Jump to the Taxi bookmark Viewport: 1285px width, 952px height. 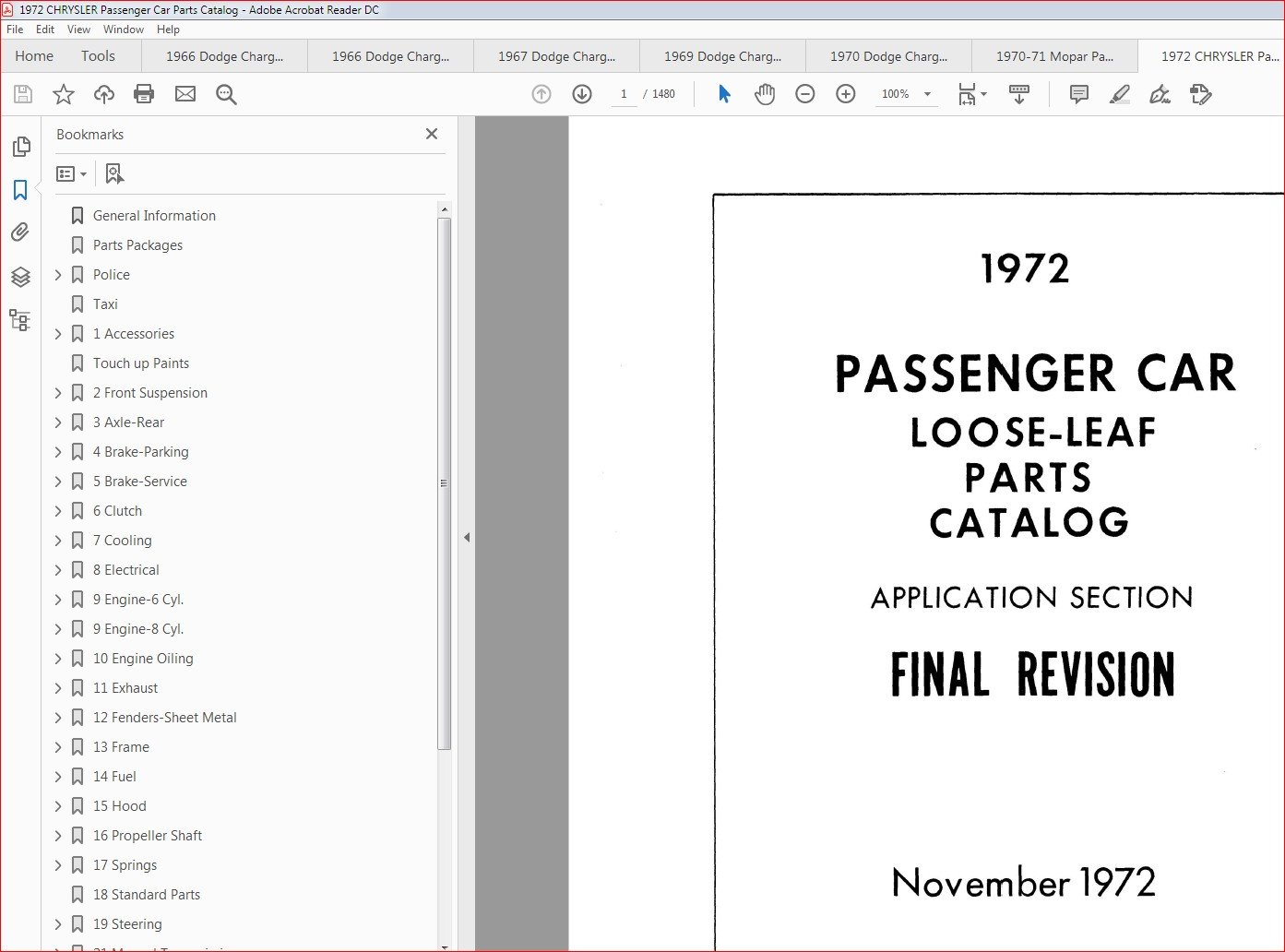tap(105, 304)
